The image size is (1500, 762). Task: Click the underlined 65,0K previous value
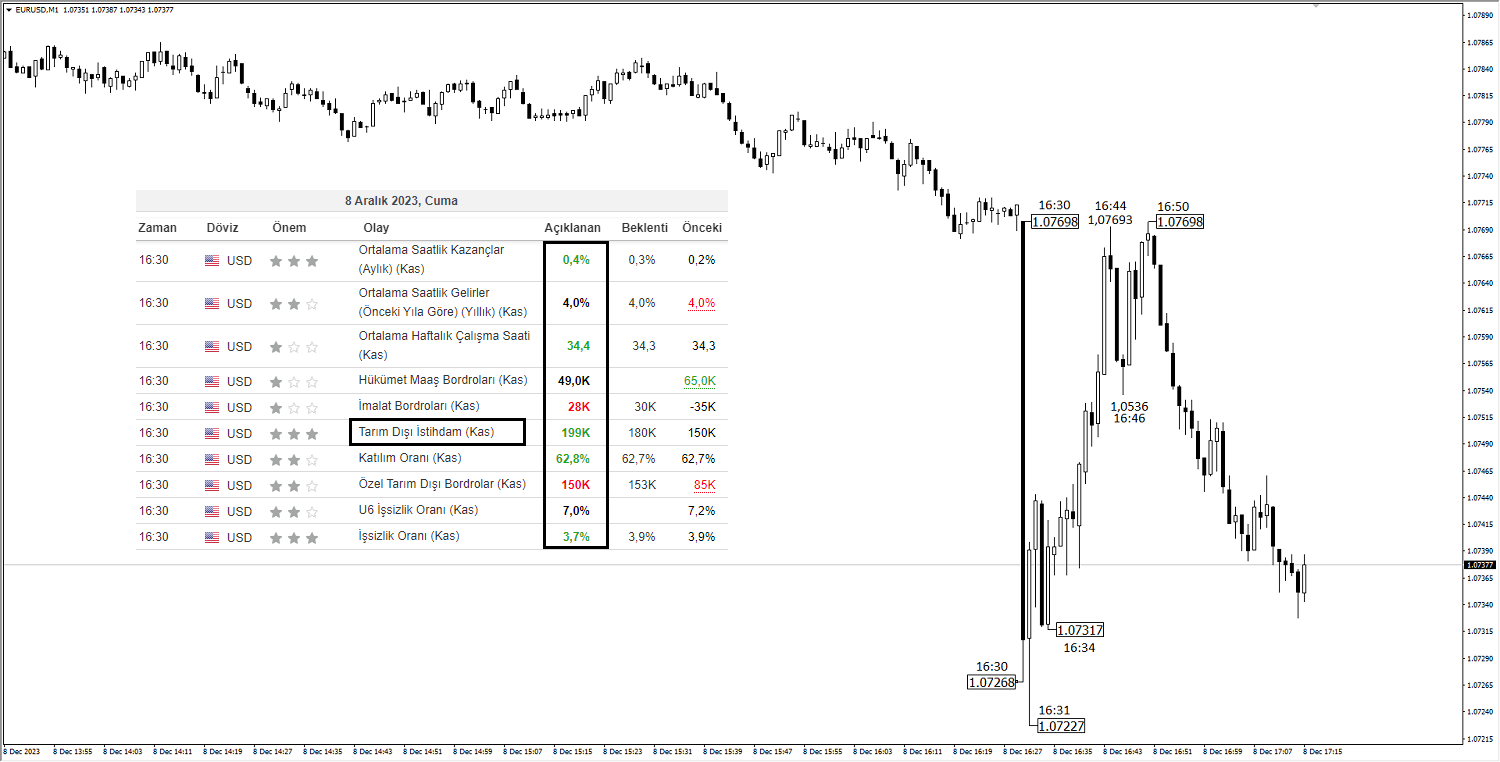700,381
